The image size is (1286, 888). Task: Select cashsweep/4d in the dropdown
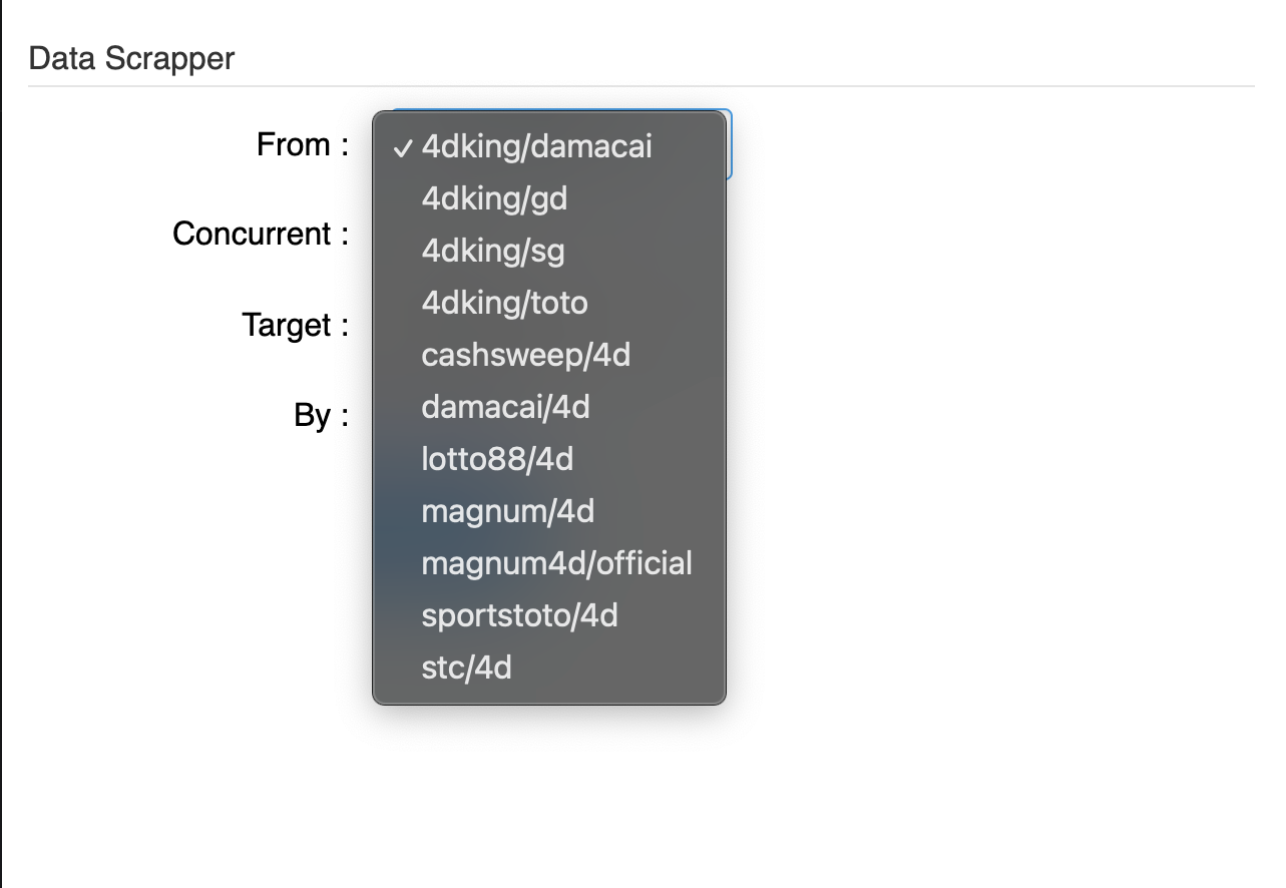(x=549, y=355)
